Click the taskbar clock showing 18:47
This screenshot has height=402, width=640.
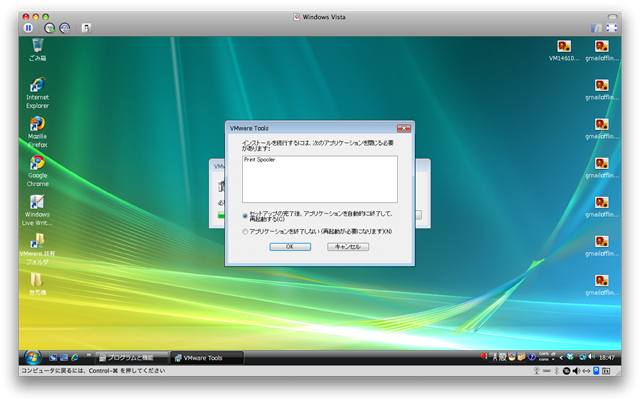[x=607, y=358]
